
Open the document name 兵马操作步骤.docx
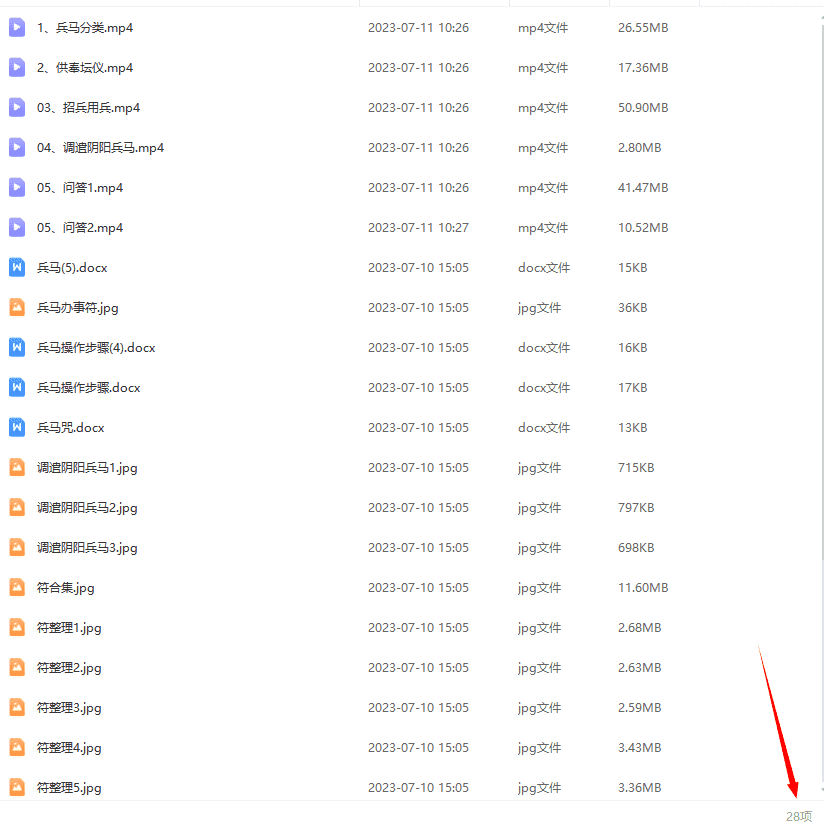pos(89,388)
